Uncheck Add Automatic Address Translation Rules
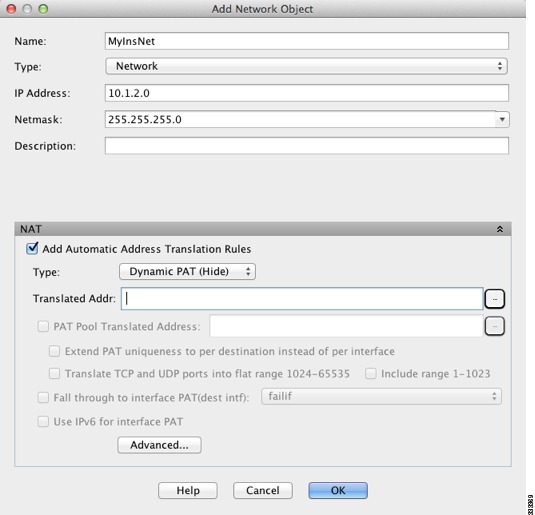The height and width of the screenshot is (515, 535). pos(32,248)
